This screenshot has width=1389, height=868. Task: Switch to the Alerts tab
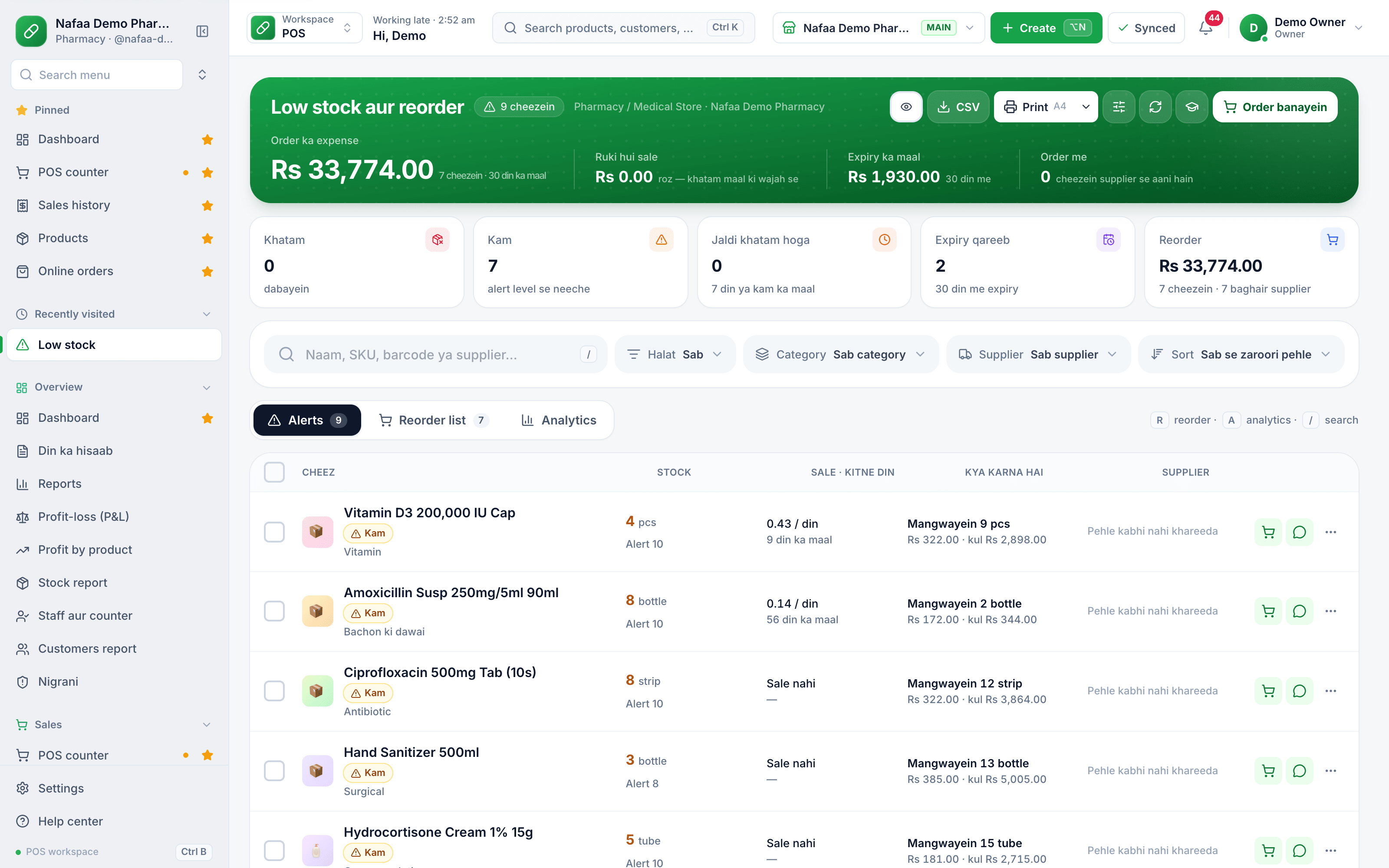(307, 420)
